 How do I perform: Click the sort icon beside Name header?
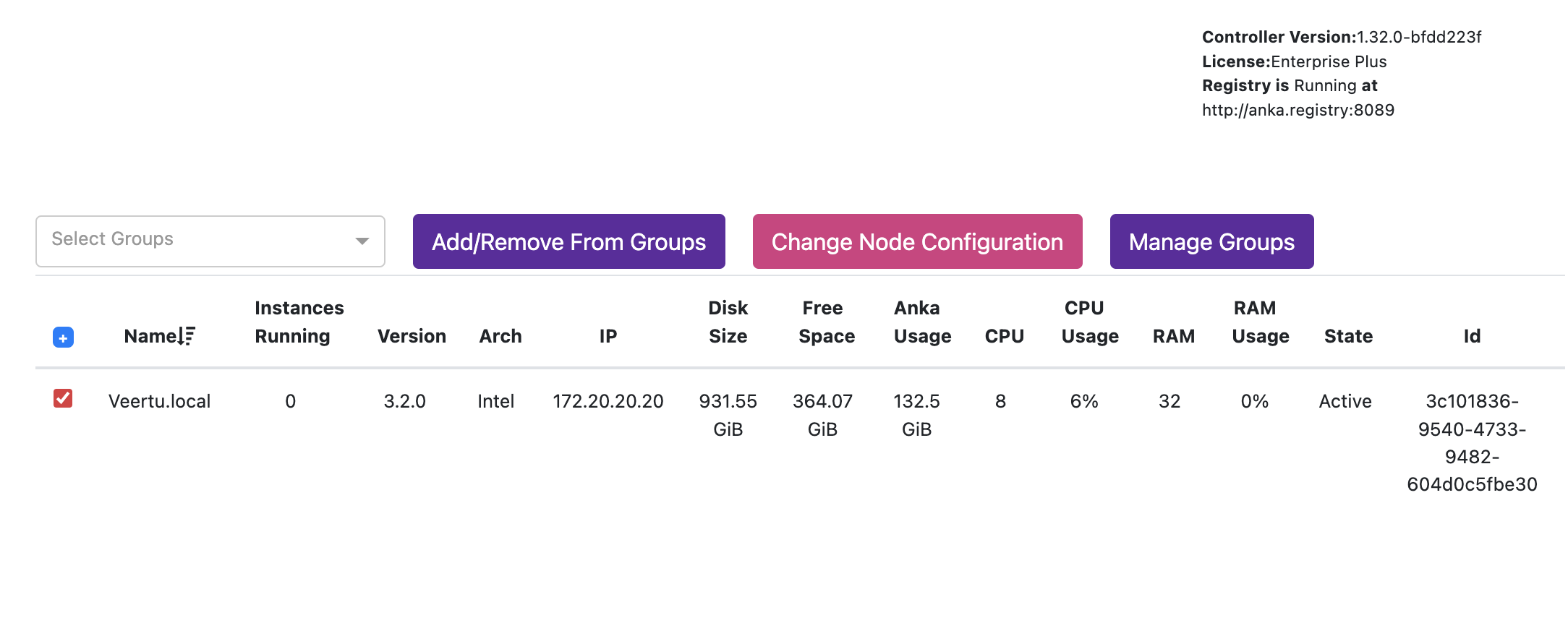pyautogui.click(x=187, y=336)
